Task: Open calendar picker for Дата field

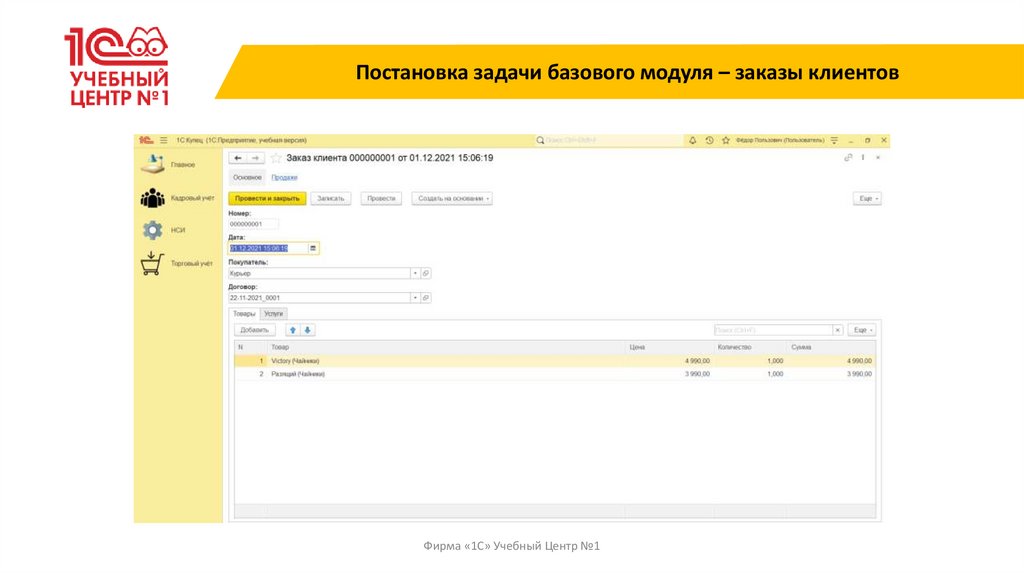Action: pyautogui.click(x=313, y=248)
